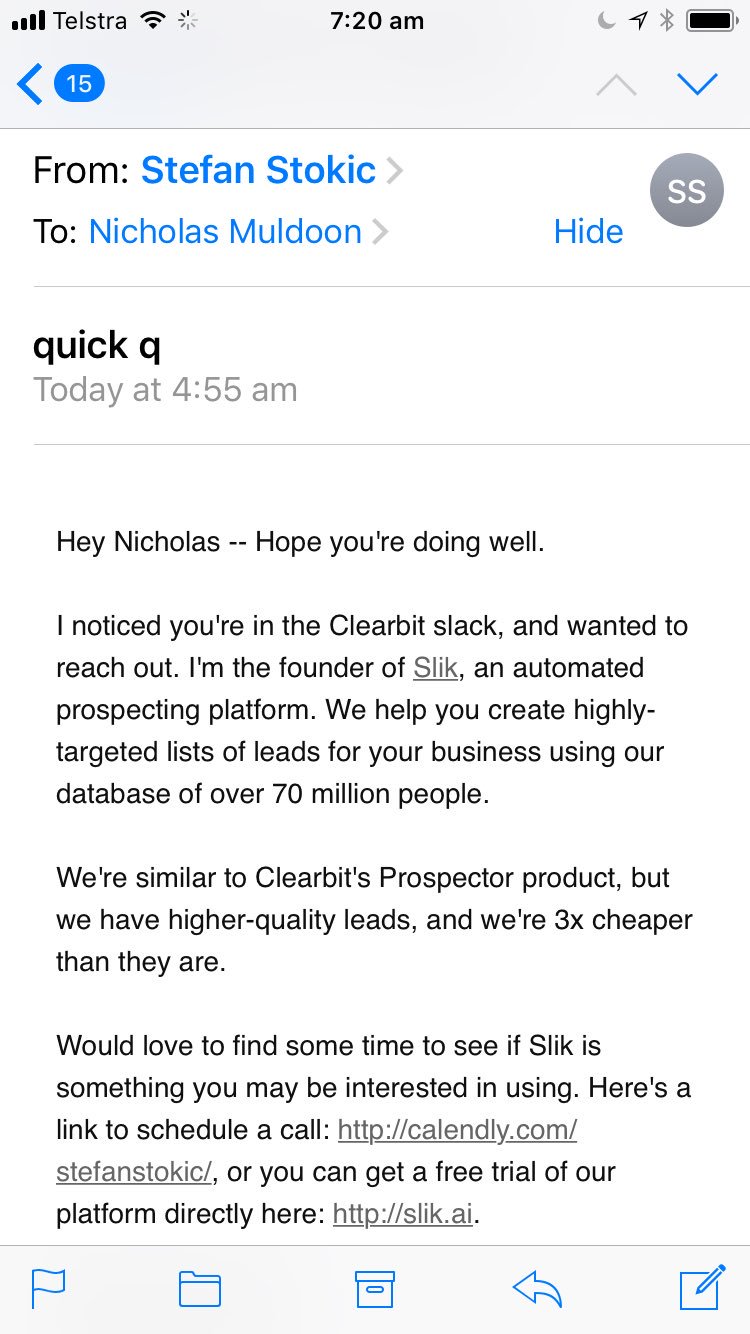
Task: Move message using the folder icon
Action: [x=200, y=1288]
